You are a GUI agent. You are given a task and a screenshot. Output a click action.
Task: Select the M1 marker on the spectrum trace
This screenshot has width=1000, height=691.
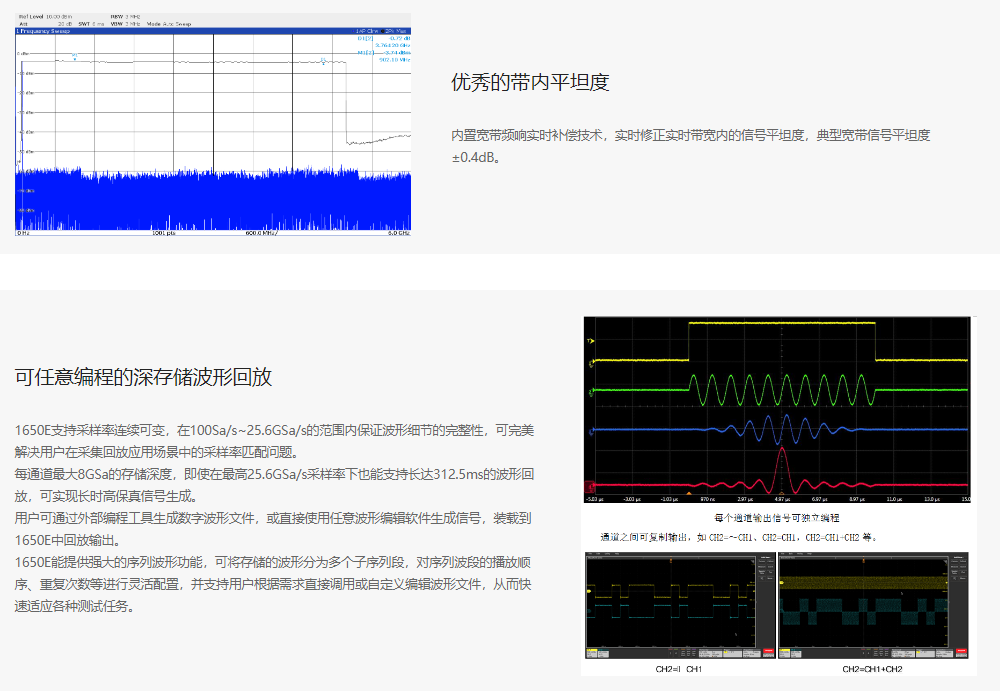tap(73, 57)
